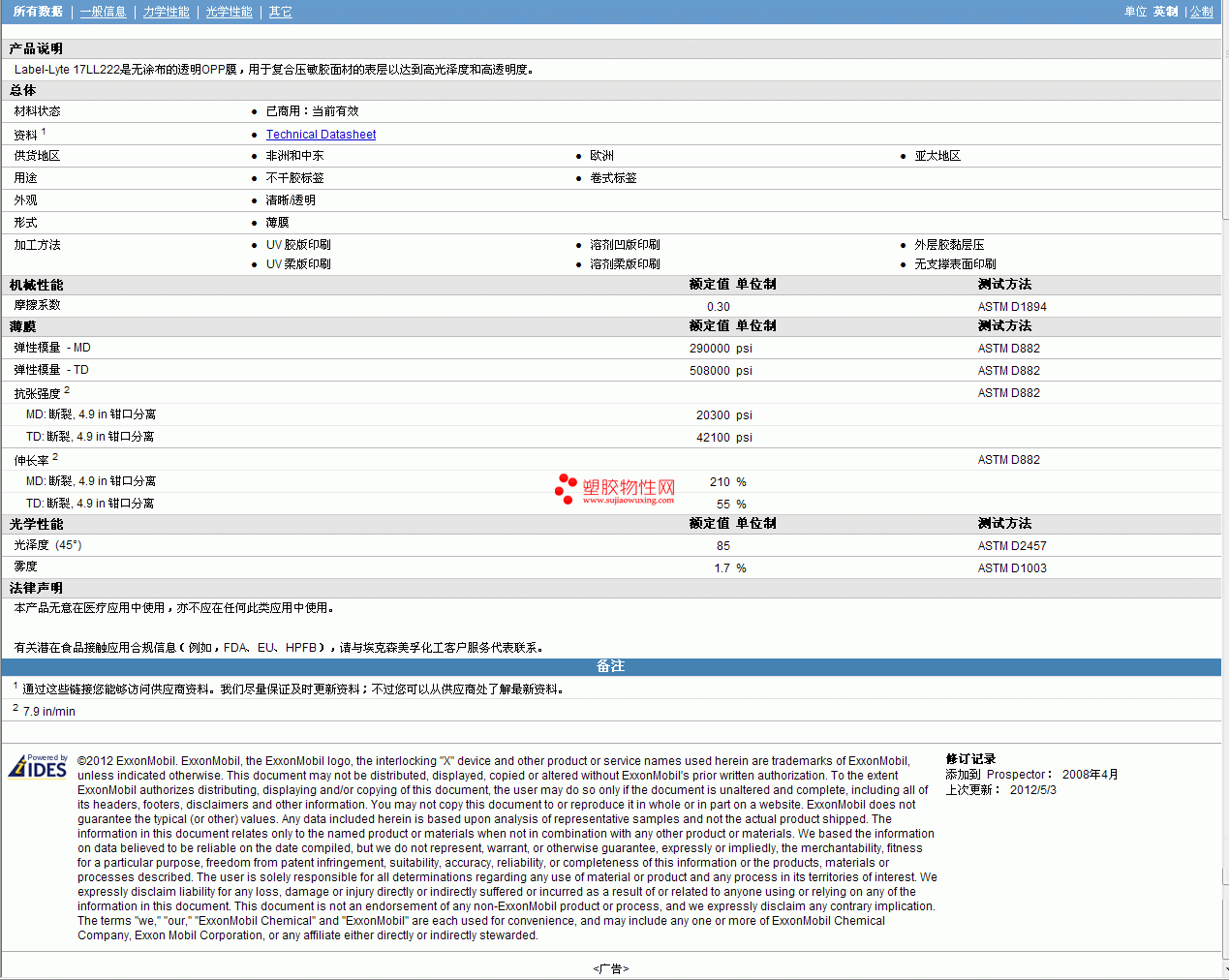1229x980 pixels.
Task: Click the 清晰/透明 appearance value
Action: (291, 200)
